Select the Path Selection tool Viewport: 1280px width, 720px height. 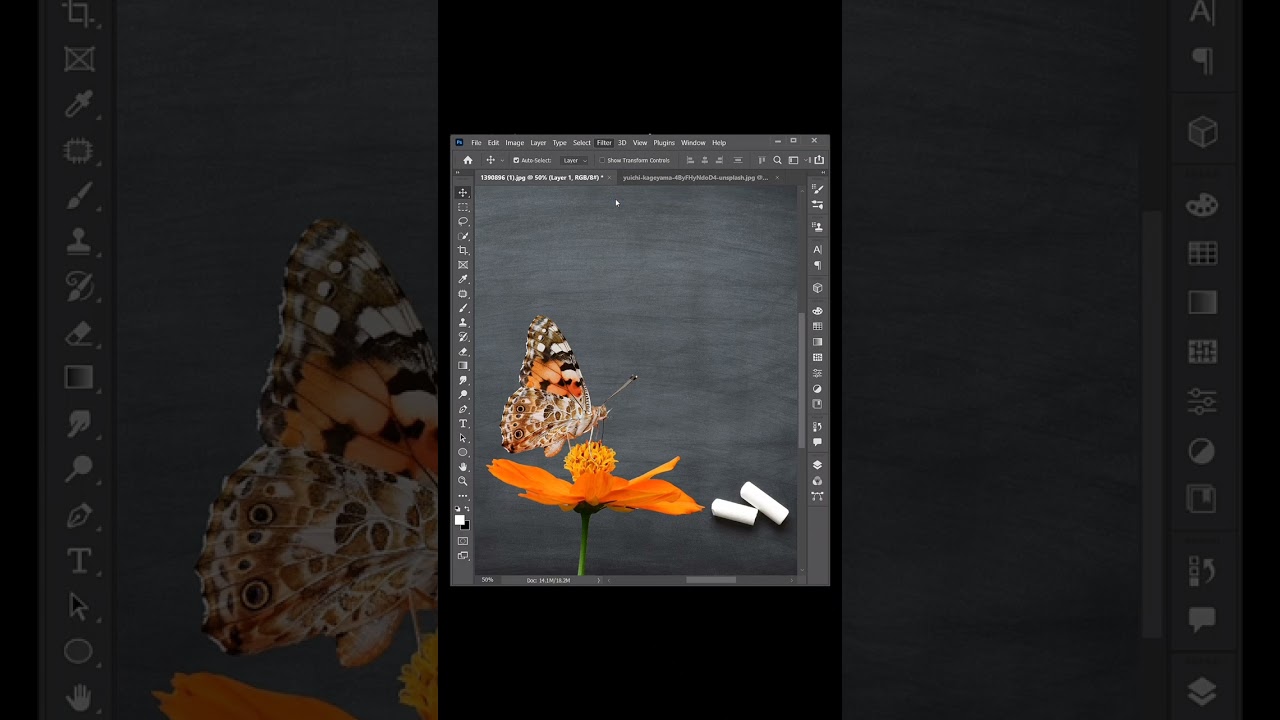[463, 438]
